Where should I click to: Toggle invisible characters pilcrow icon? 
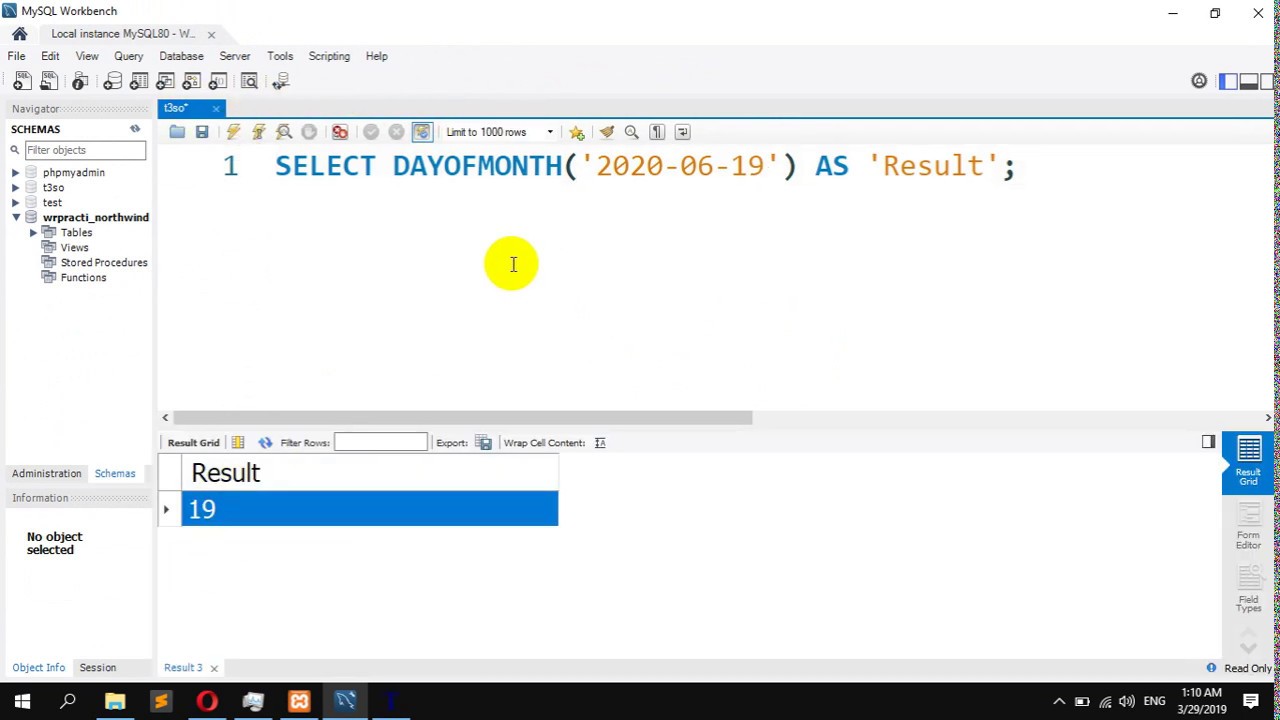click(x=657, y=132)
